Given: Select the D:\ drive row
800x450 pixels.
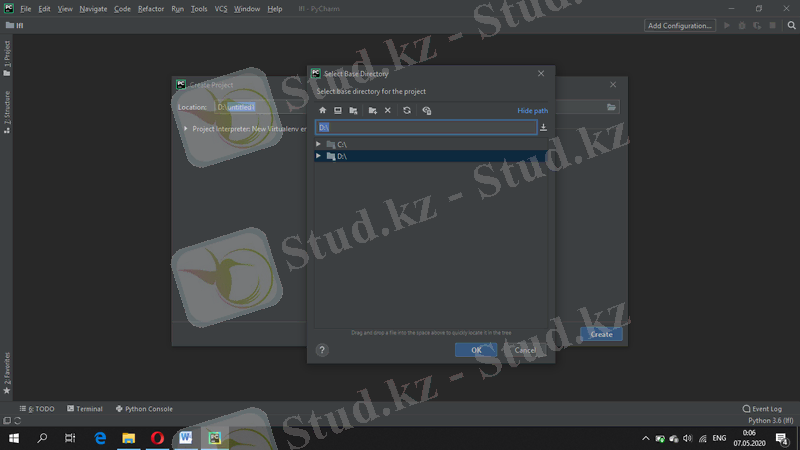Looking at the screenshot, I should pos(431,156).
